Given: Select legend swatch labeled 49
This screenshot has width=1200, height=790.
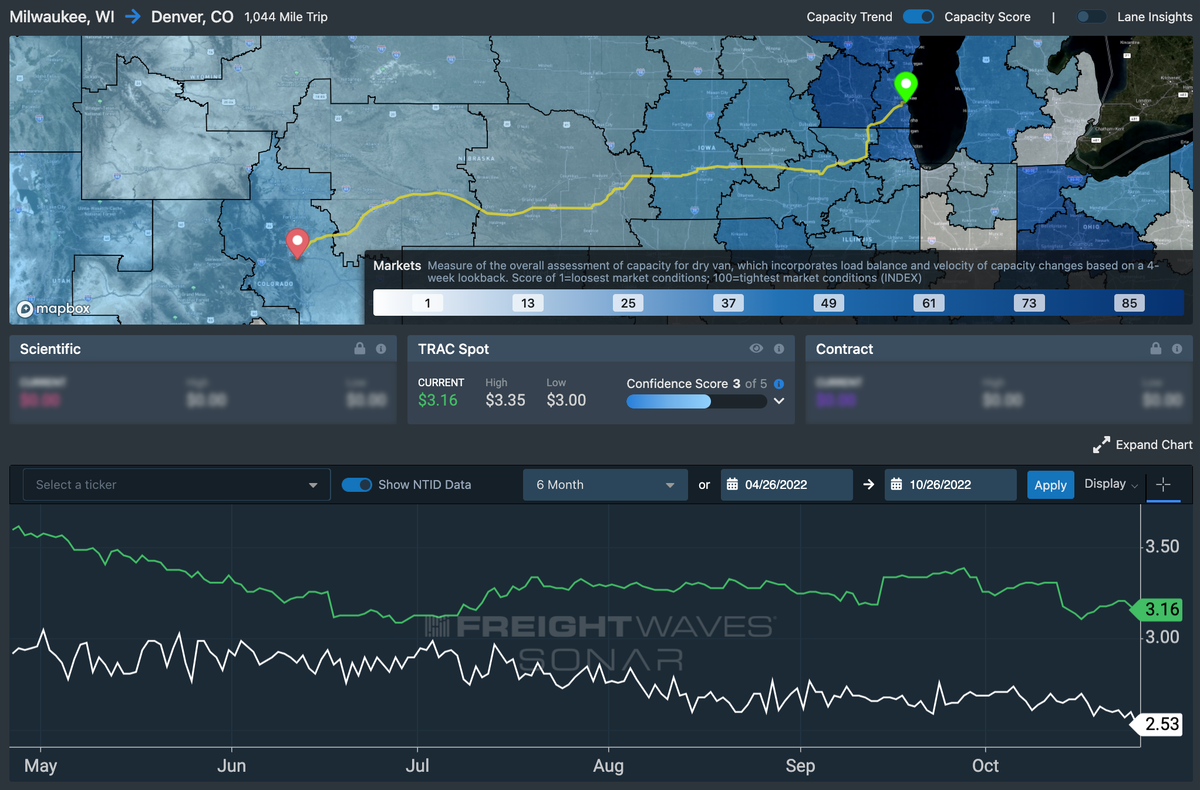Looking at the screenshot, I should pos(829,303).
